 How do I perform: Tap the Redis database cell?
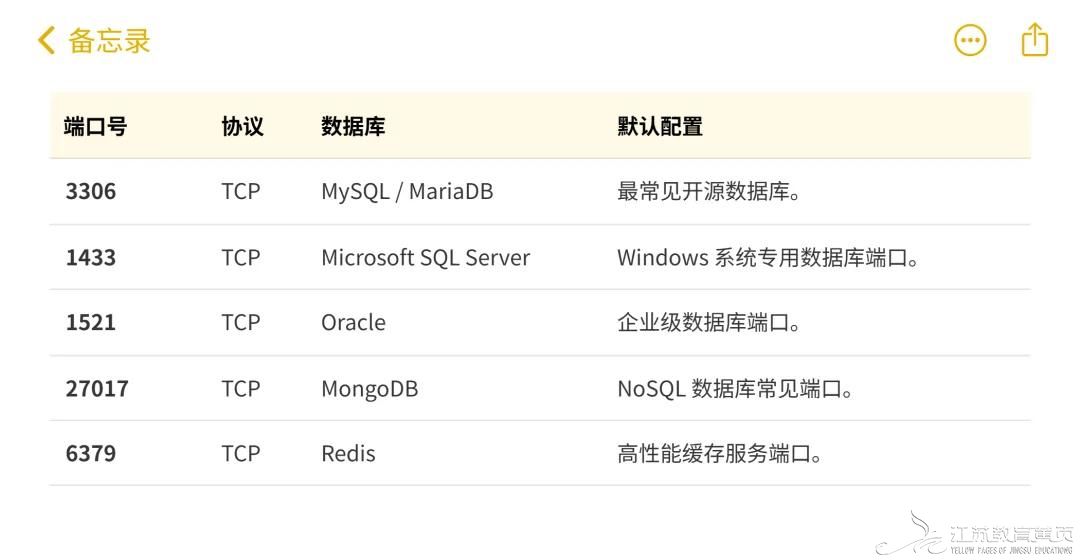click(x=348, y=454)
